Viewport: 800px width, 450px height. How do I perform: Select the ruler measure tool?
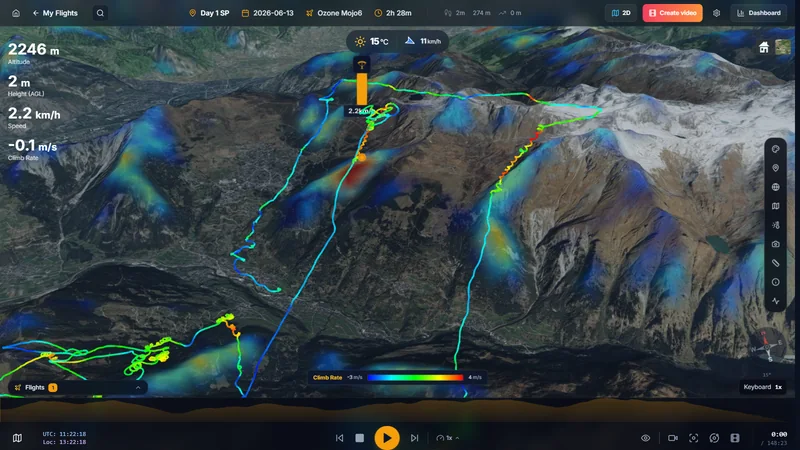[x=776, y=263]
